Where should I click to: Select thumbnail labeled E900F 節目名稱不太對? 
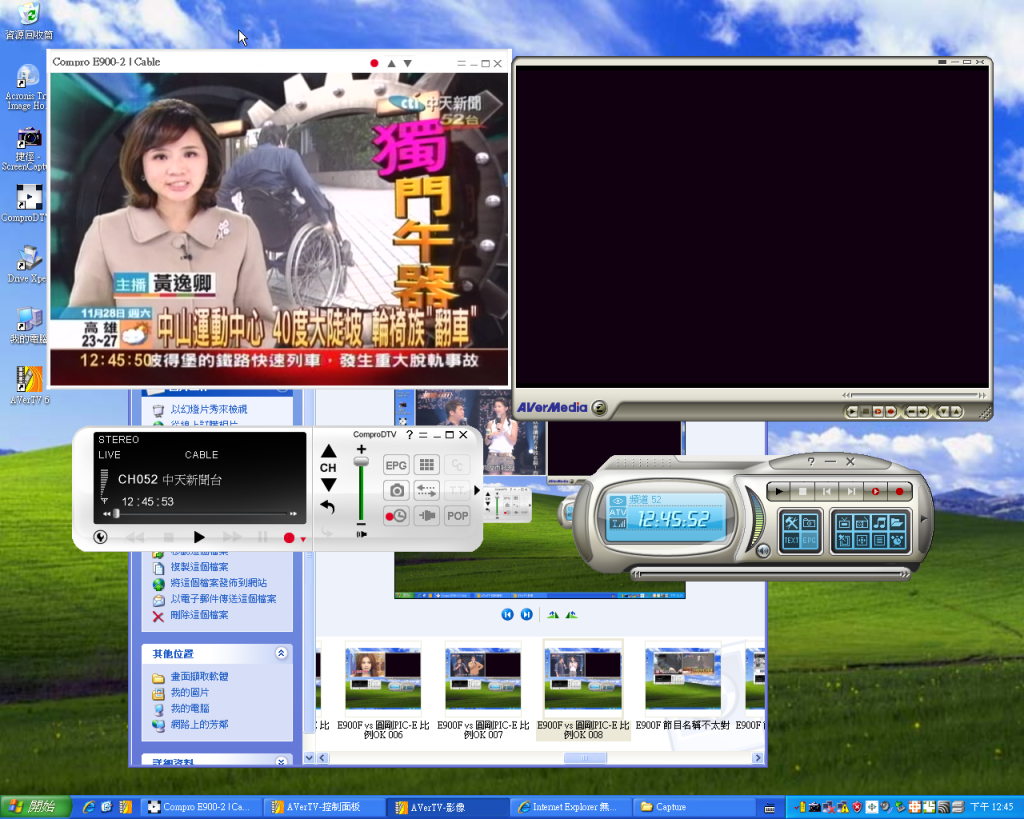point(682,686)
